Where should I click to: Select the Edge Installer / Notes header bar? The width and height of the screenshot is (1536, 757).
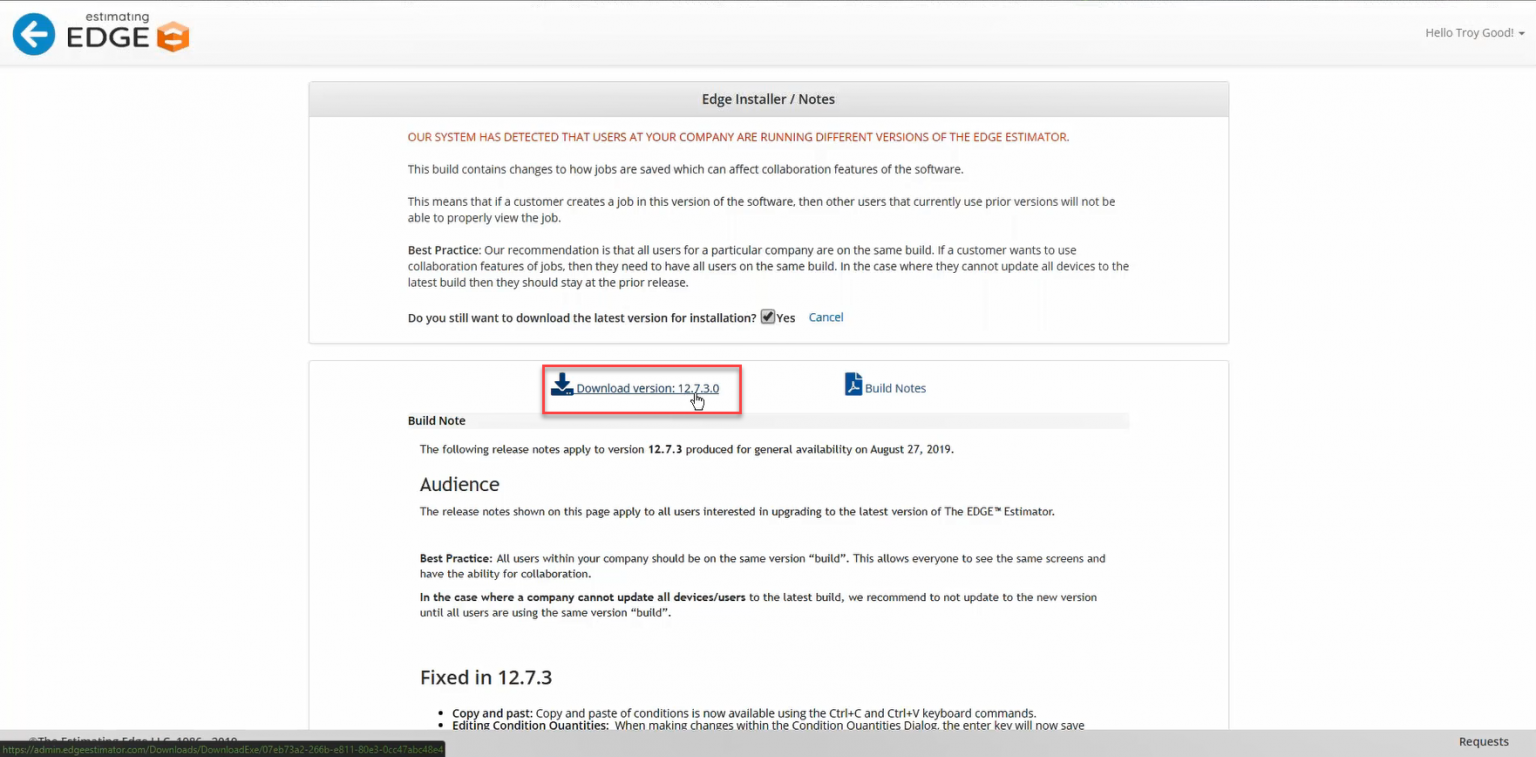pyautogui.click(x=767, y=98)
